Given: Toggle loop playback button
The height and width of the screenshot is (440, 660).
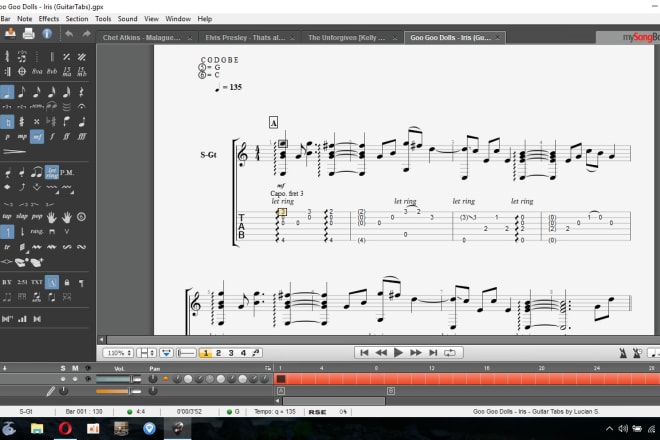Looking at the screenshot, I should click(450, 353).
